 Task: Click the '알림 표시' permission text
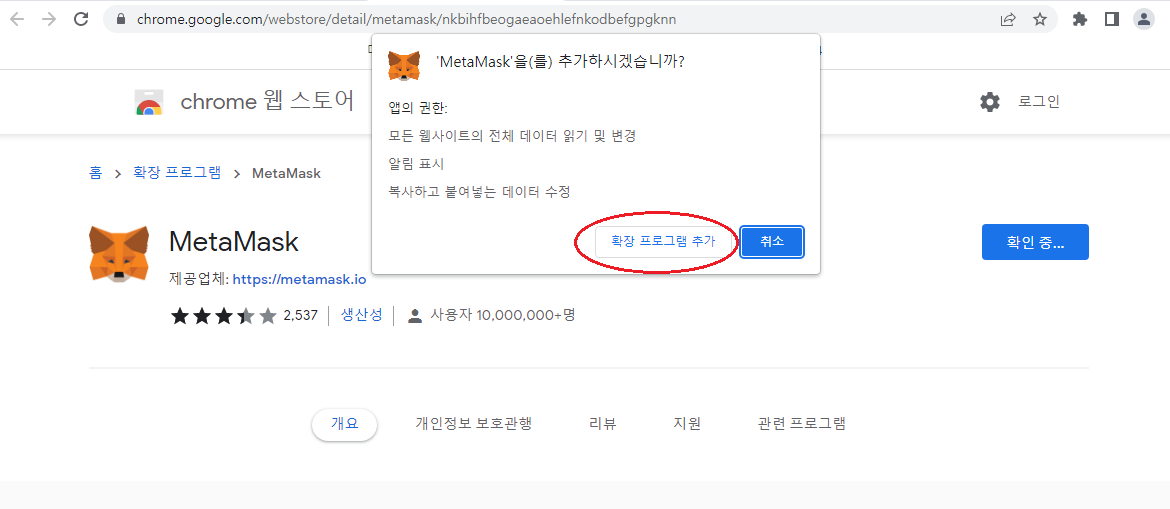pos(416,163)
